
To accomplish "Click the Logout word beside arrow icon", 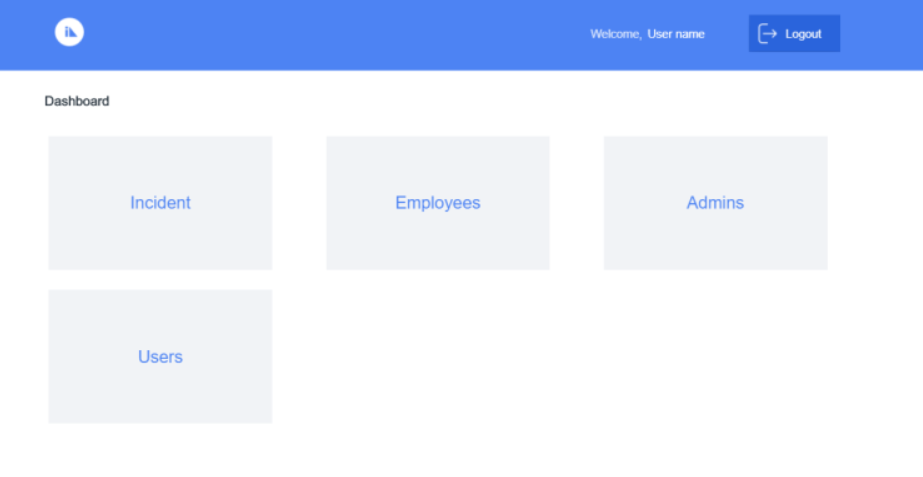I will pyautogui.click(x=803, y=34).
